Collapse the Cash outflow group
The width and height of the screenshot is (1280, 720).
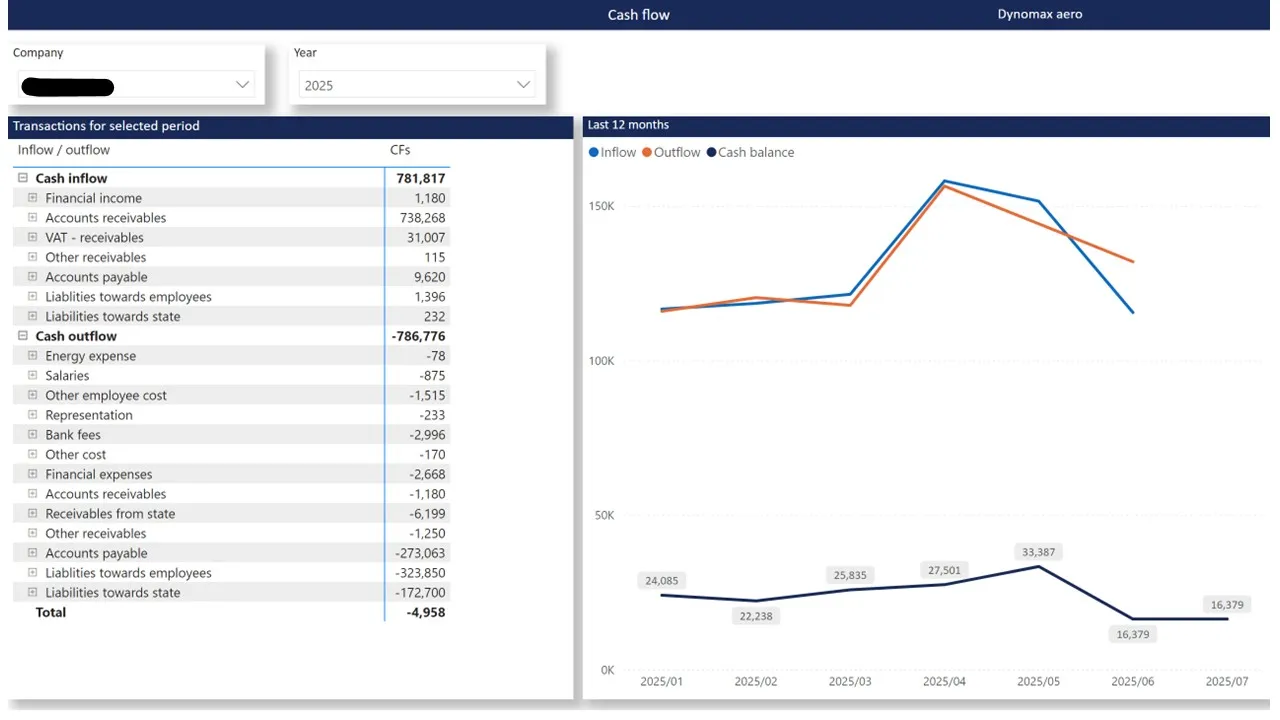click(23, 336)
